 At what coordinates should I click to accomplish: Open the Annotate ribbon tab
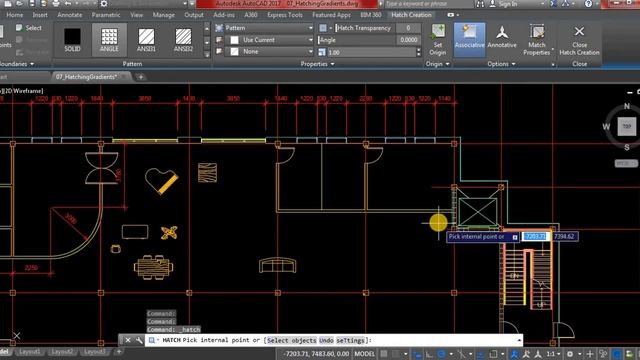[69, 15]
